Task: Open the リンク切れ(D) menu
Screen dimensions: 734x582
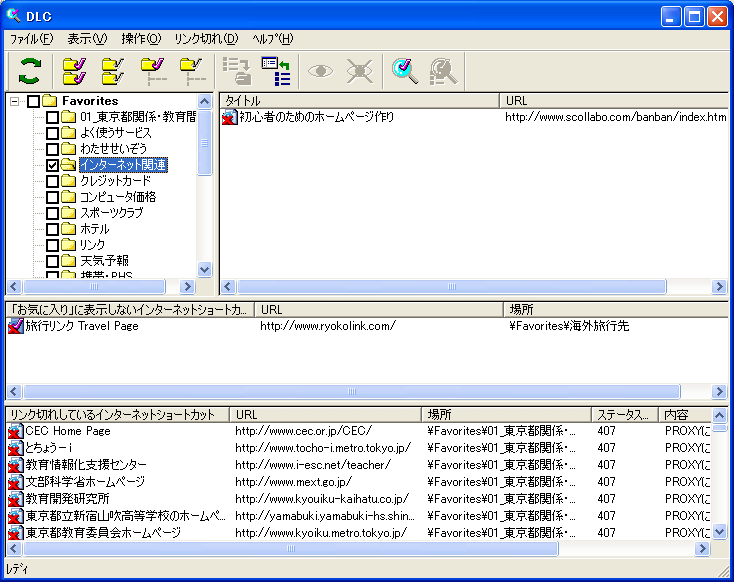Action: click(206, 39)
